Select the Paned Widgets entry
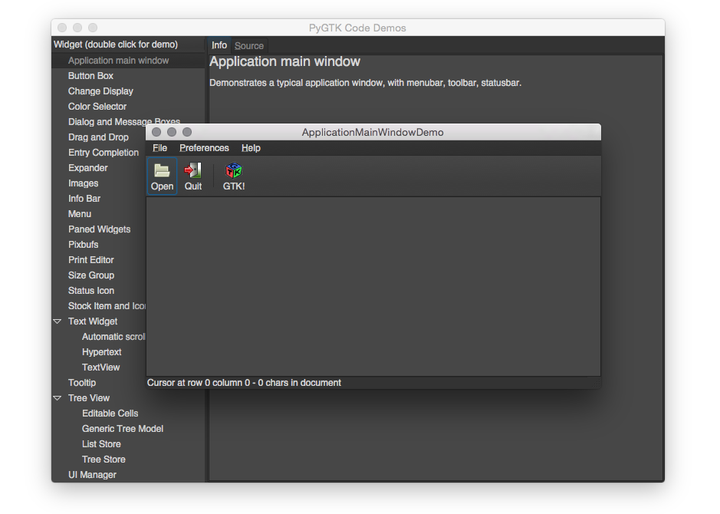 [x=99, y=229]
